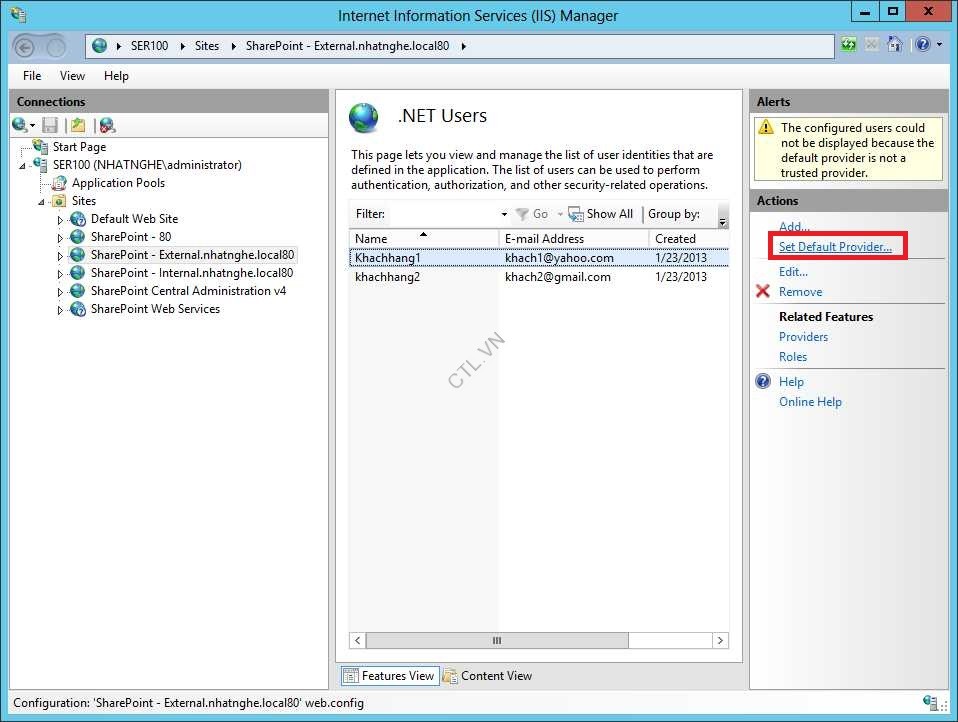The height and width of the screenshot is (722, 958).
Task: Open the File menu
Action: click(32, 76)
